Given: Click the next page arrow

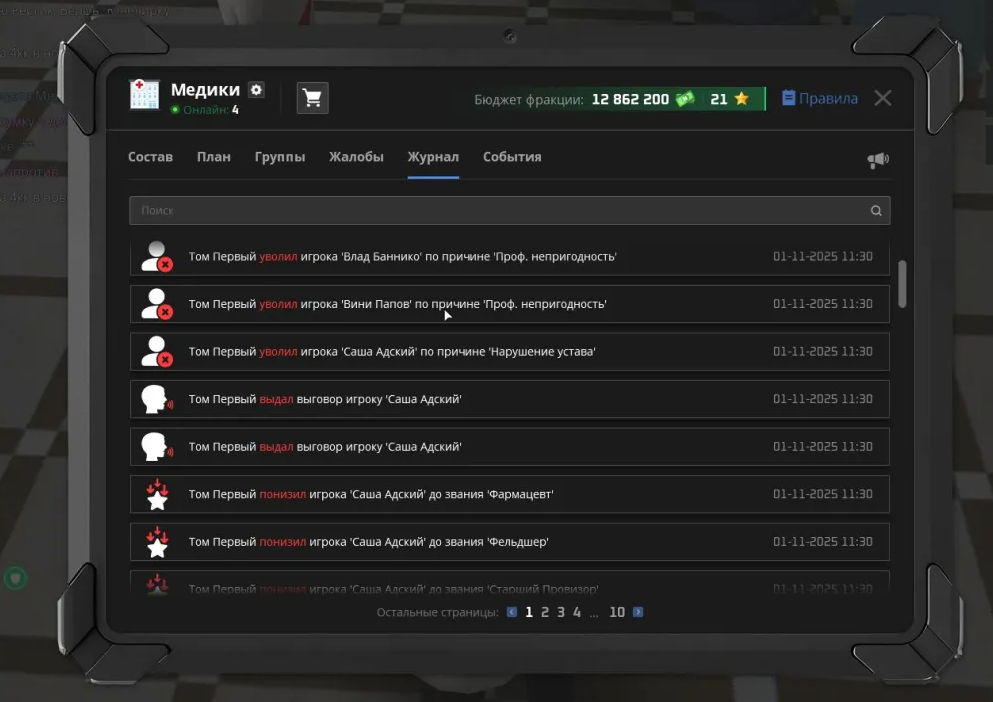Looking at the screenshot, I should coord(638,612).
